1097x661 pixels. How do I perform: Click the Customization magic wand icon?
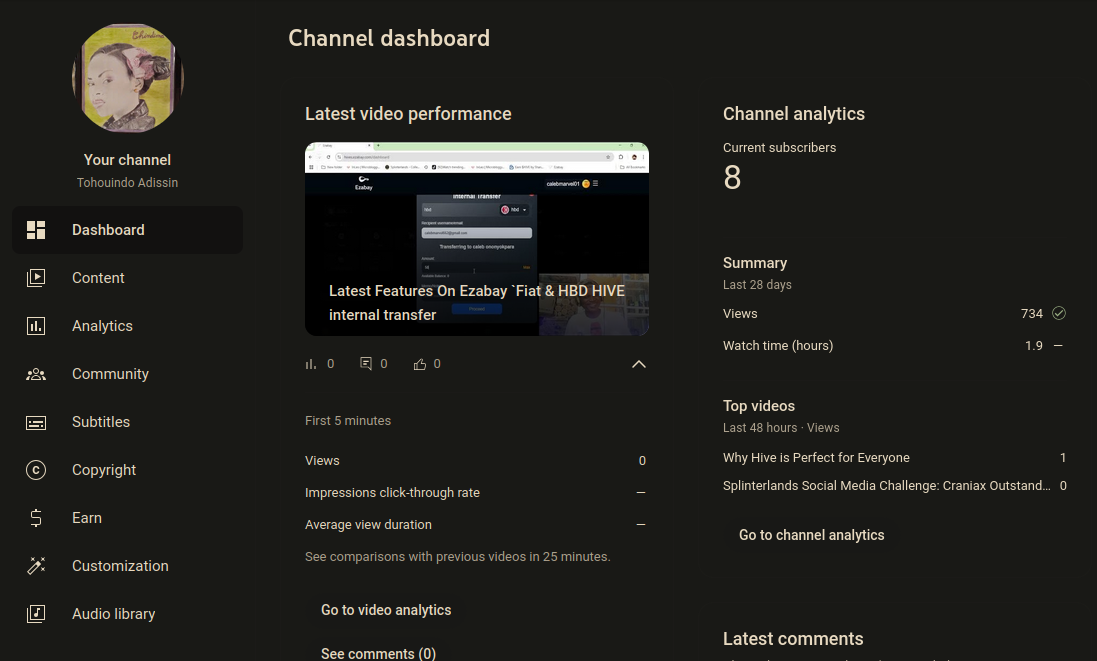(36, 566)
